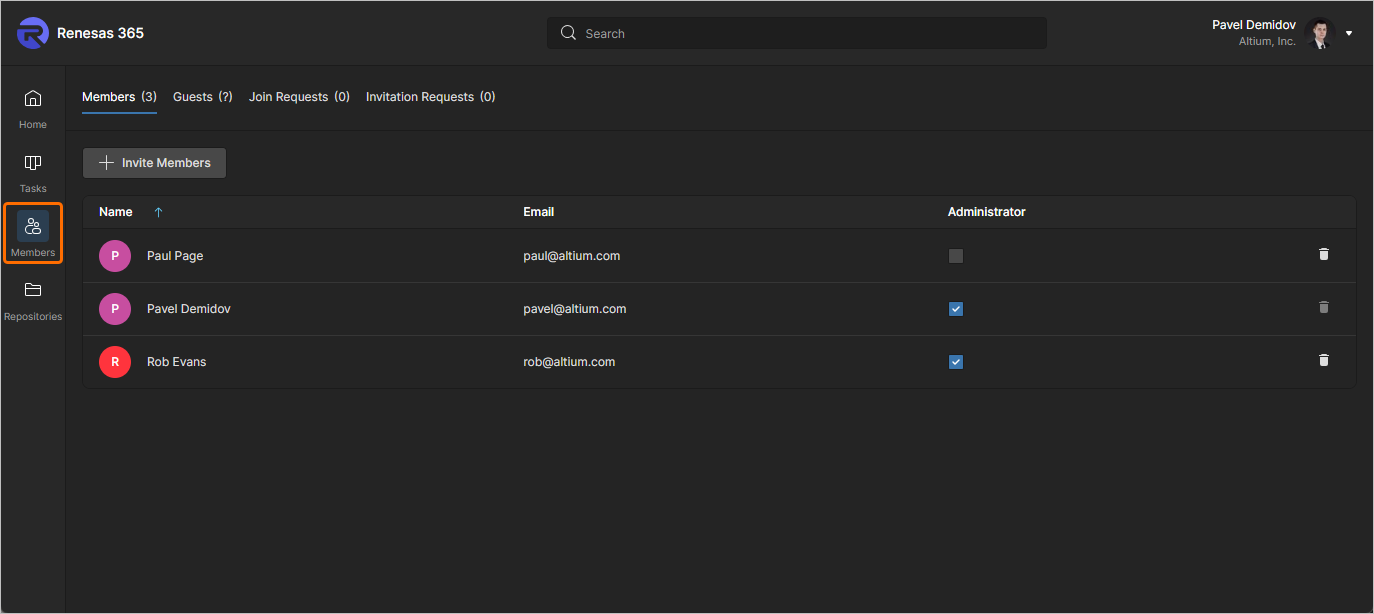This screenshot has height=614, width=1374.
Task: Select the Members sidebar icon
Action: coord(33,227)
